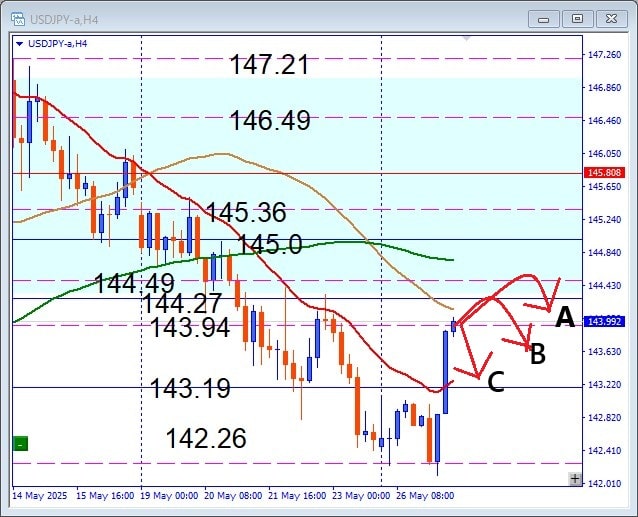
Task: Click the 147.21 level text label
Action: click(x=269, y=65)
